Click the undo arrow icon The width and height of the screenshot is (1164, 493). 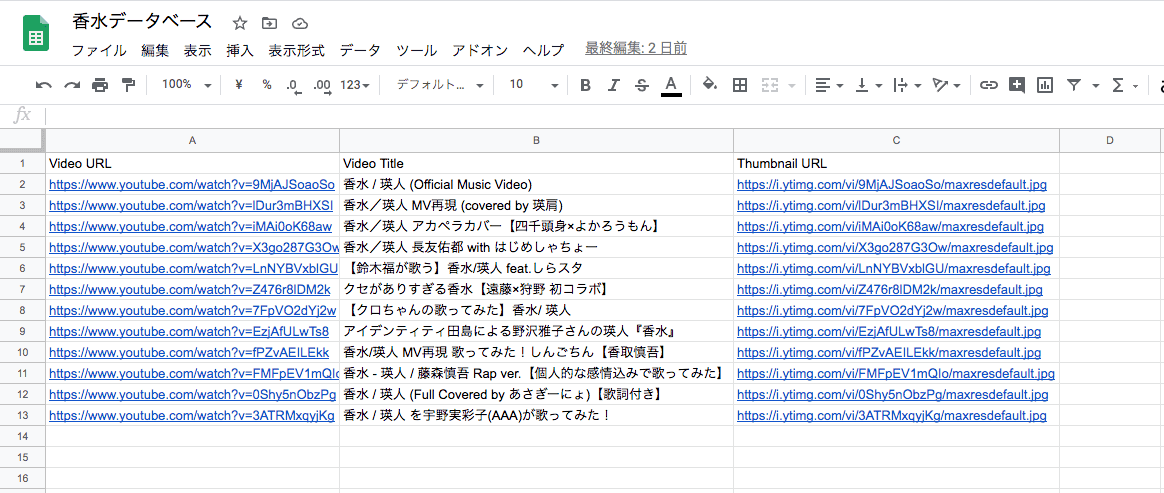44,85
